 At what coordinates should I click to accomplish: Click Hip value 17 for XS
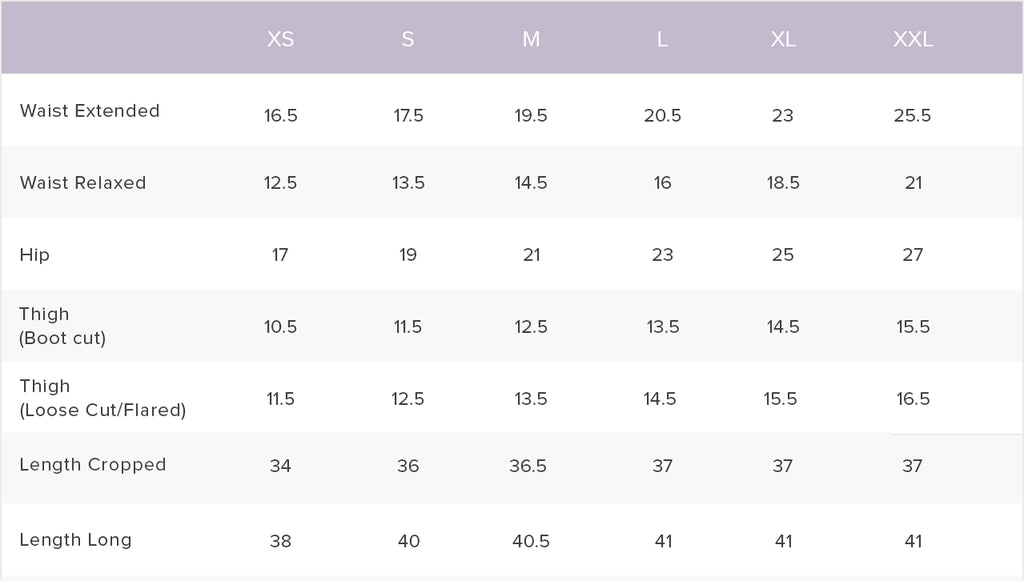coord(280,255)
